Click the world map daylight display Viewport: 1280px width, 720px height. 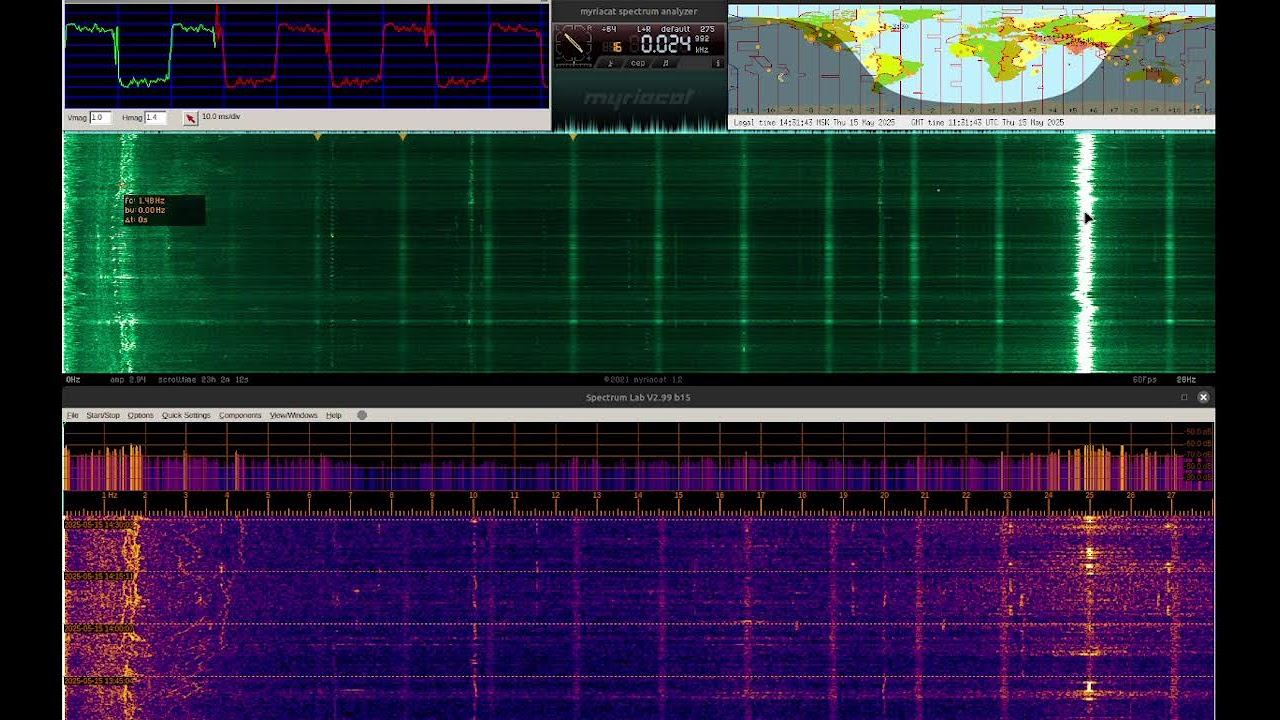click(971, 60)
